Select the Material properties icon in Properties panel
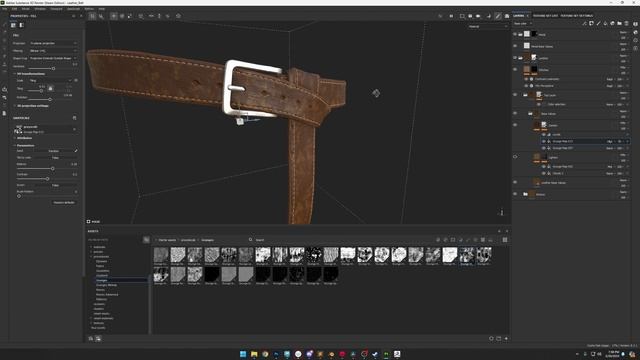Viewport: 640px width, 360px height. 13,25
